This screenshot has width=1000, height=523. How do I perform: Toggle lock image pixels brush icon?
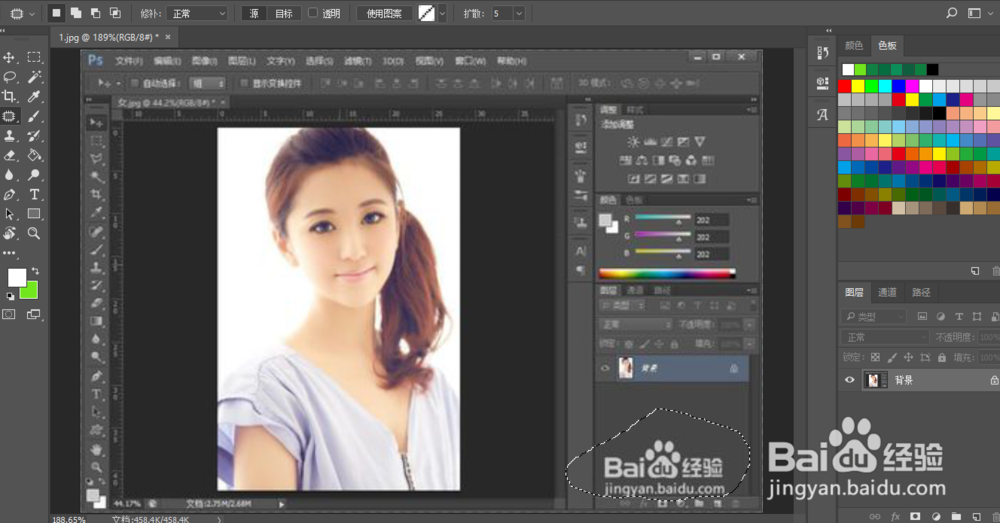click(x=892, y=358)
